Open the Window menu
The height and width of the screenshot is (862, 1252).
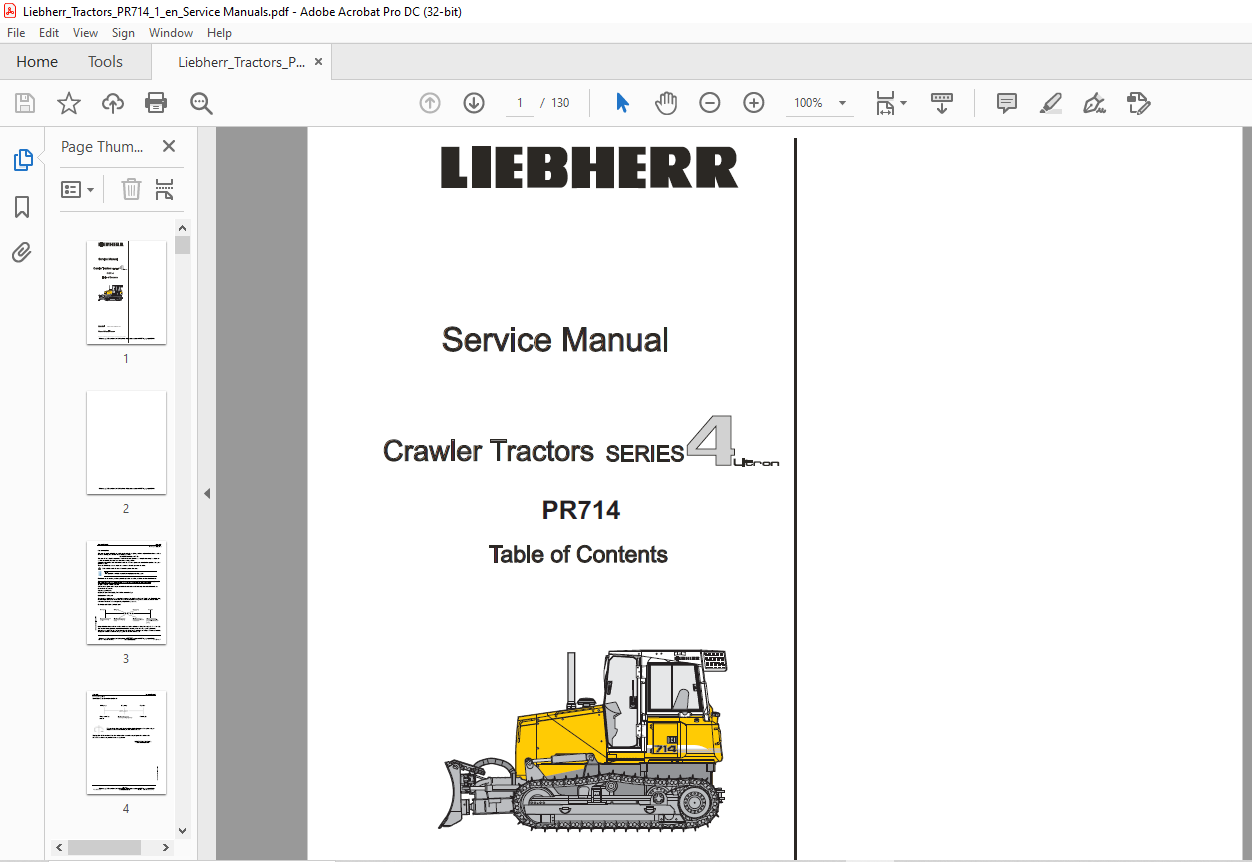tap(171, 33)
